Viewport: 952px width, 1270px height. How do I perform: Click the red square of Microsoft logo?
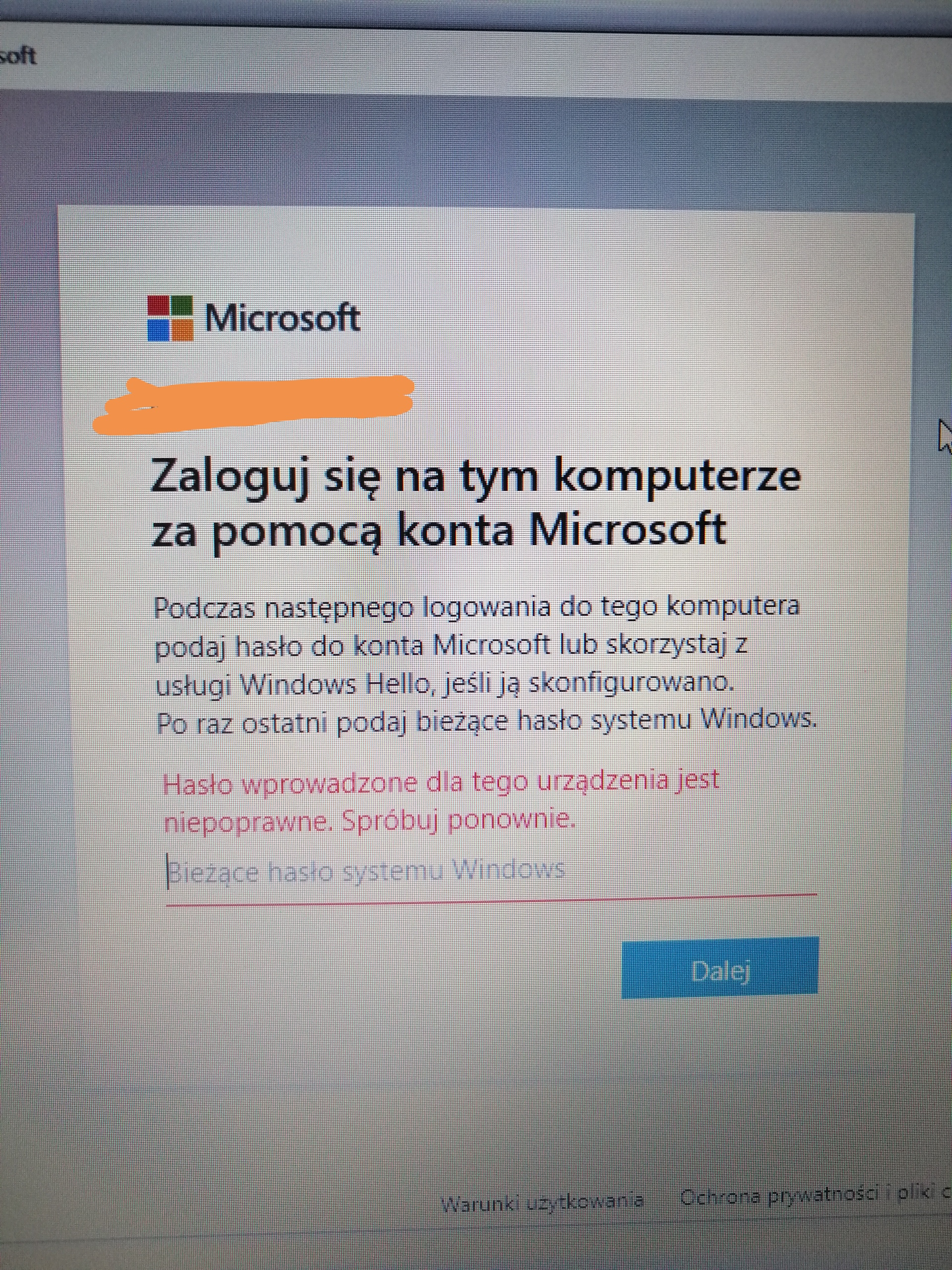(x=158, y=306)
